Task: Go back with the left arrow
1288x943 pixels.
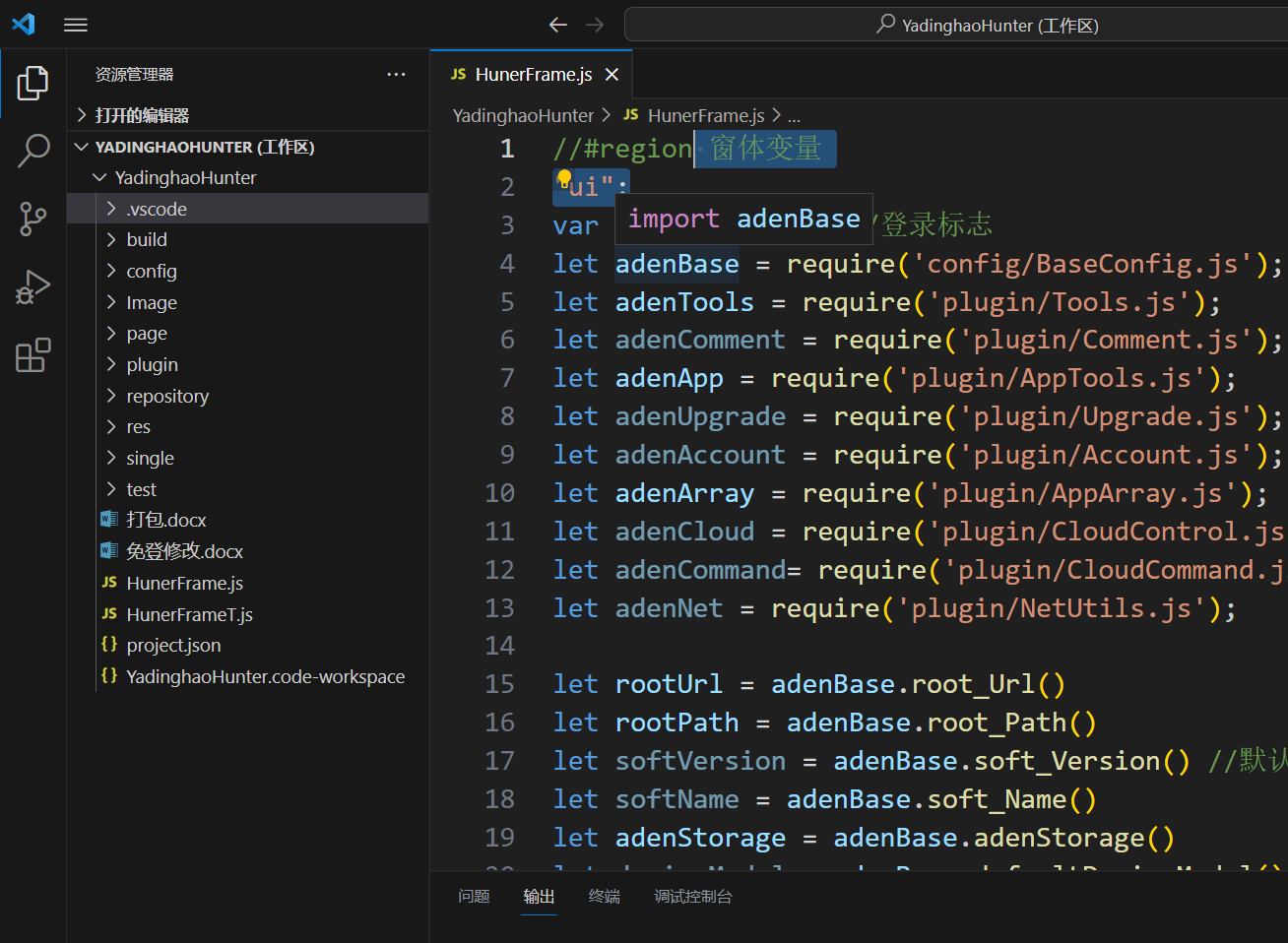Action: pyautogui.click(x=558, y=25)
